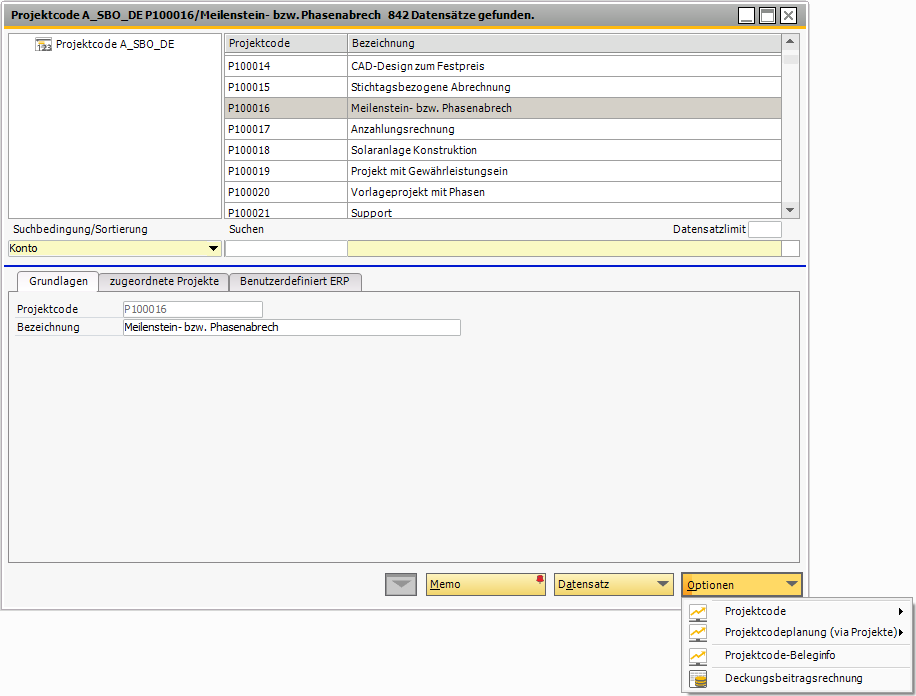Open the Datensatz dropdown arrow
Image resolution: width=916 pixels, height=696 pixels.
click(x=661, y=584)
